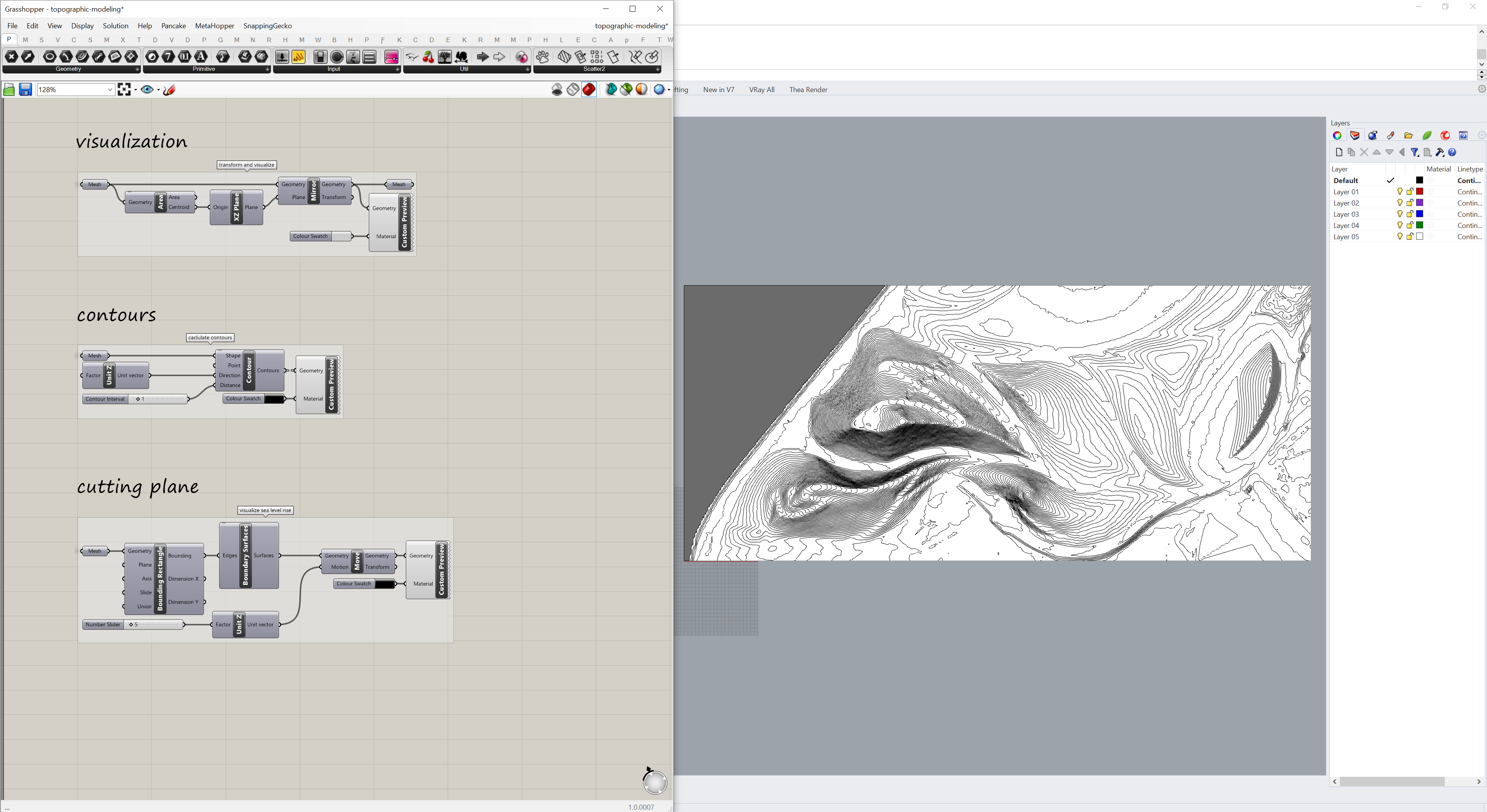Click the Save file icon in canvas toolbar
The width and height of the screenshot is (1487, 812).
(25, 89)
